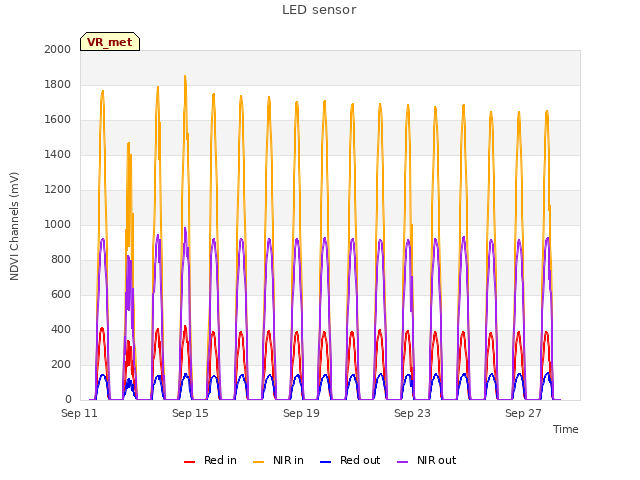Screen dimensions: 640x480
Task: Click the purple NIR out legend swatch
Action: click(x=402, y=462)
